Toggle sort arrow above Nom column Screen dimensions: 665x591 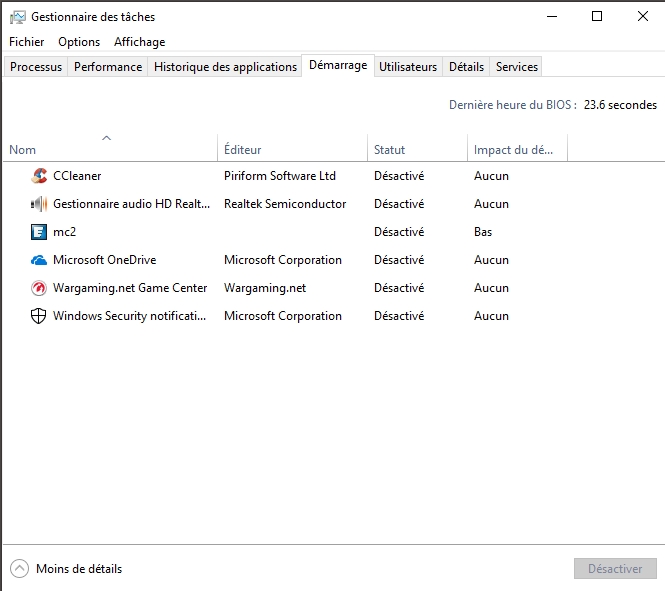pos(106,138)
